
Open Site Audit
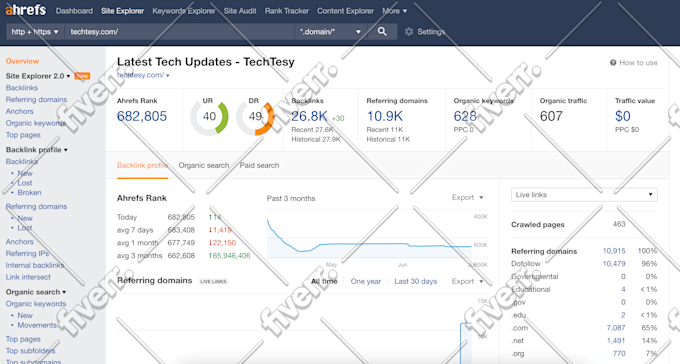point(240,11)
